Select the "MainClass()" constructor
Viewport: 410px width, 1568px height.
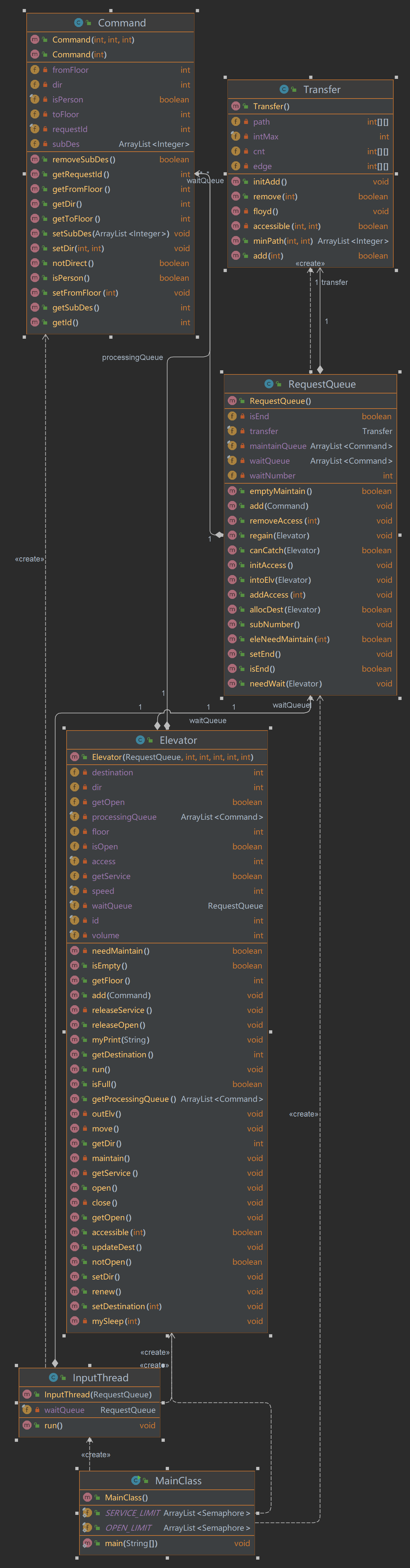[126, 1497]
